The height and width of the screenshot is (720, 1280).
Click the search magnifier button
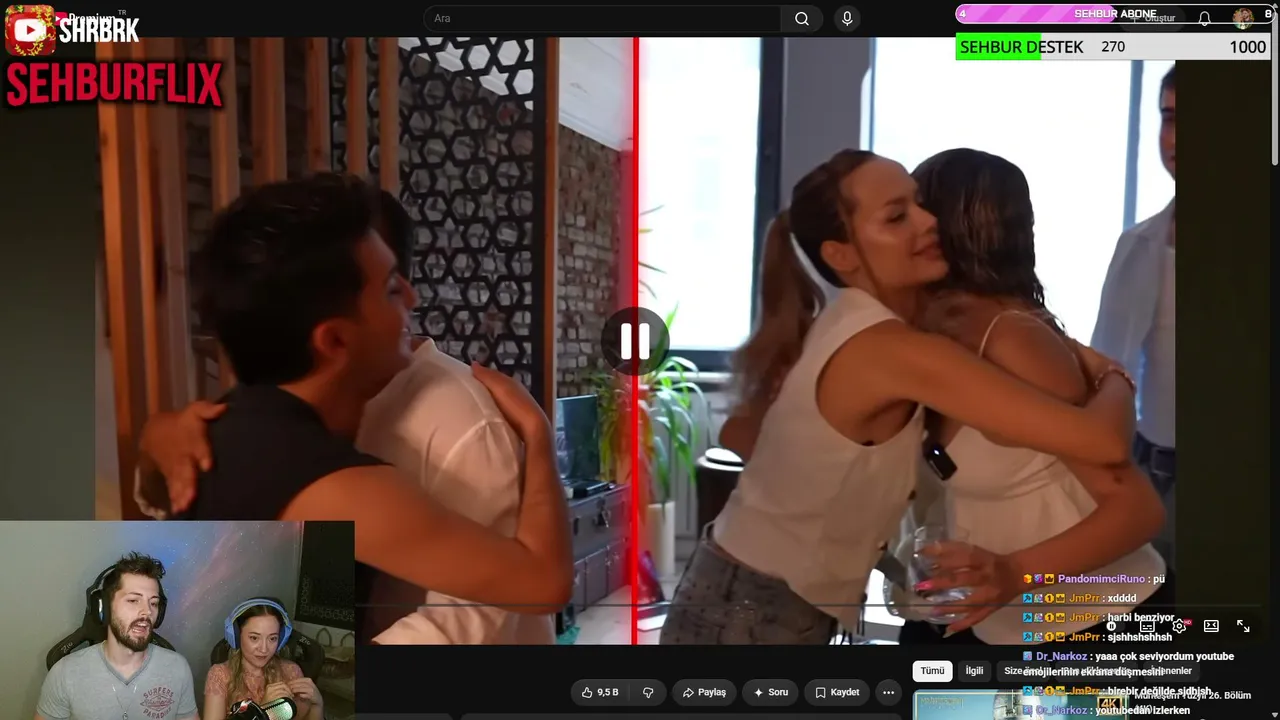pos(802,19)
